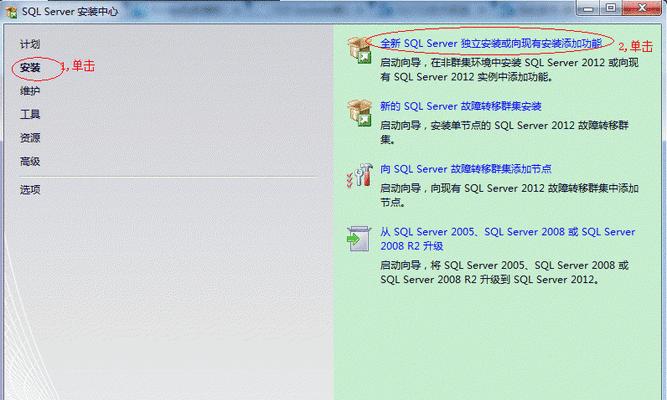Click description 启动向导，在非群集环境中安装 SQL Server 2012

509,70
